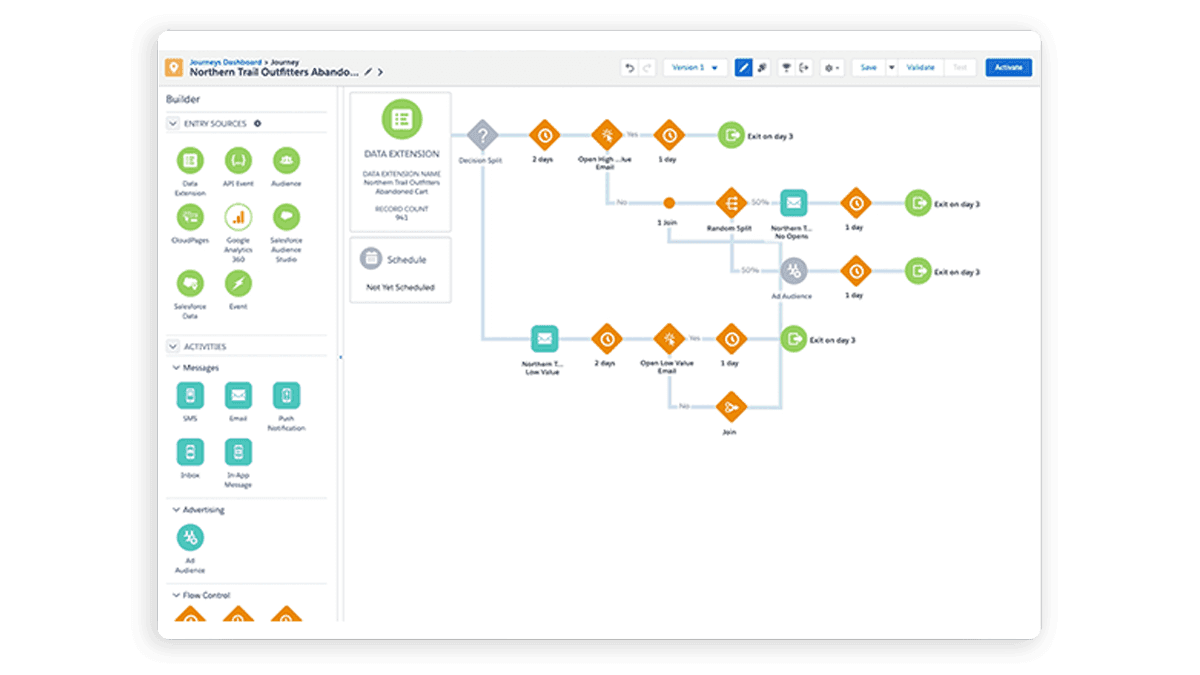Select the Random Split node on canvas

tap(730, 203)
